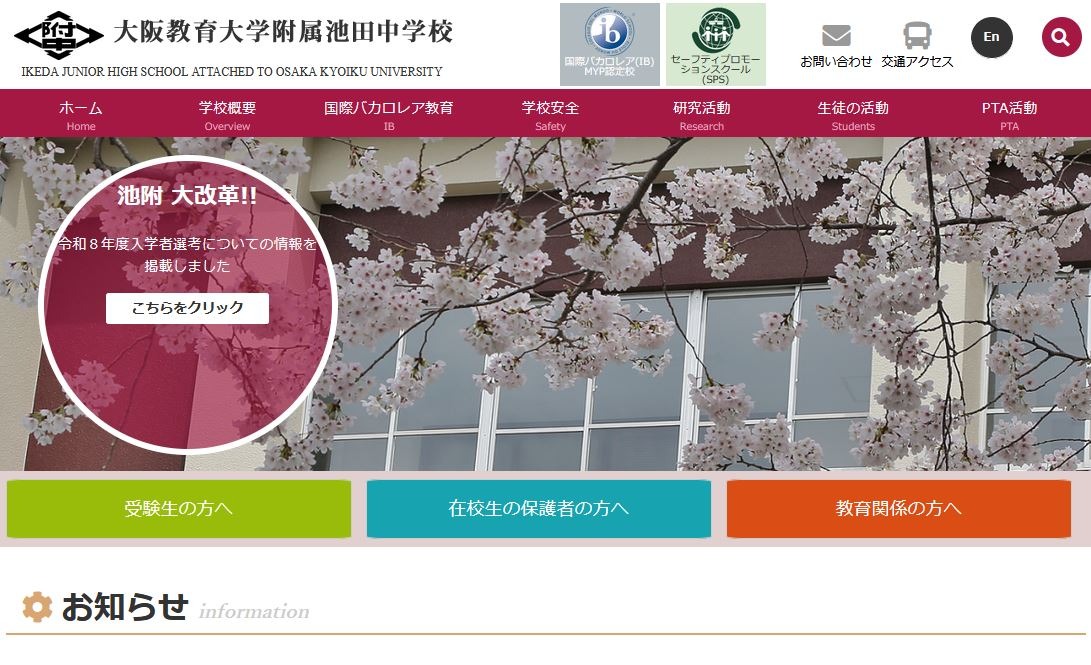Click the 令和８年度入学者選考 announcement text
This screenshot has width=1091, height=665.
click(x=187, y=255)
